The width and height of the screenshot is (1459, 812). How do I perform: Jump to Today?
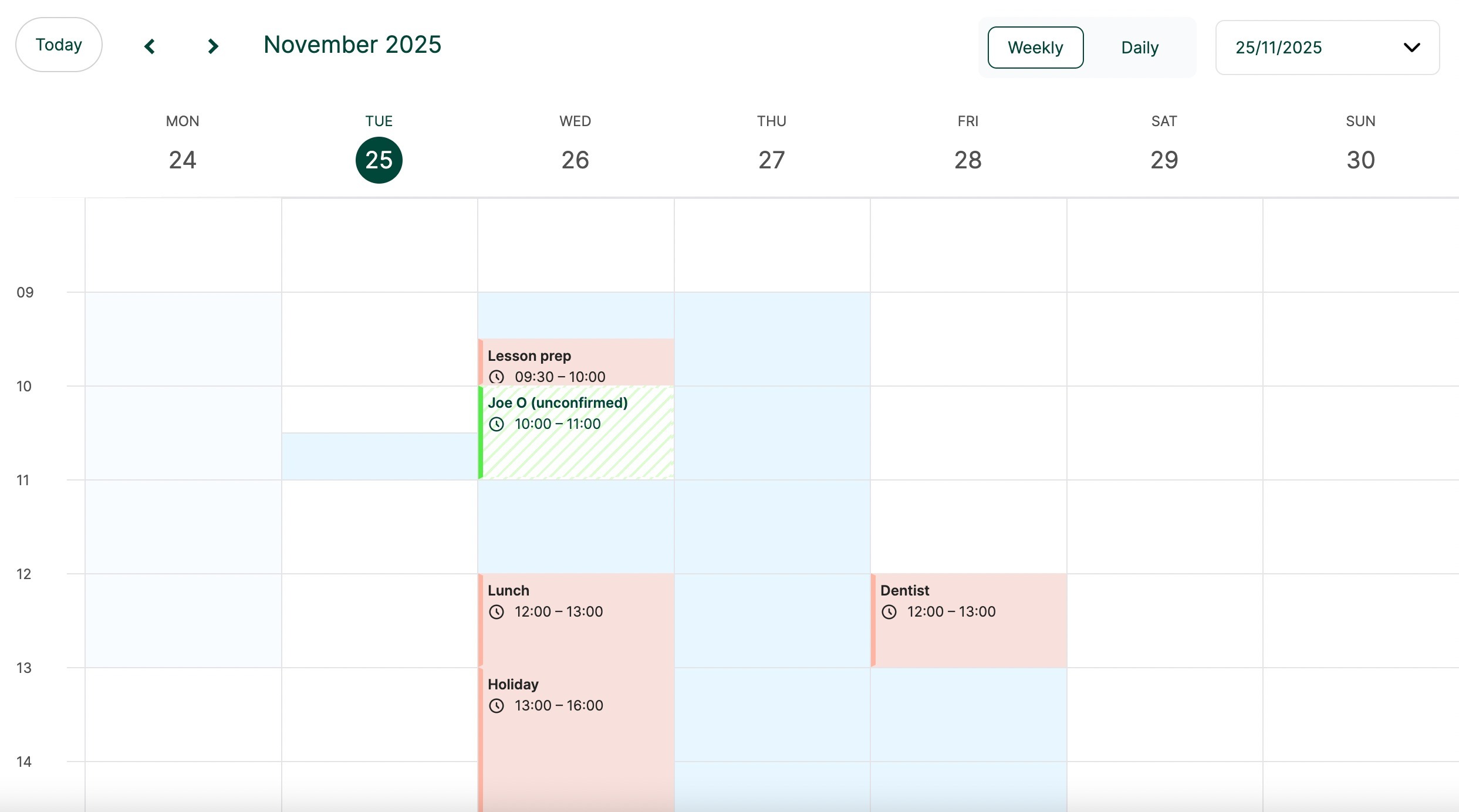tap(59, 45)
